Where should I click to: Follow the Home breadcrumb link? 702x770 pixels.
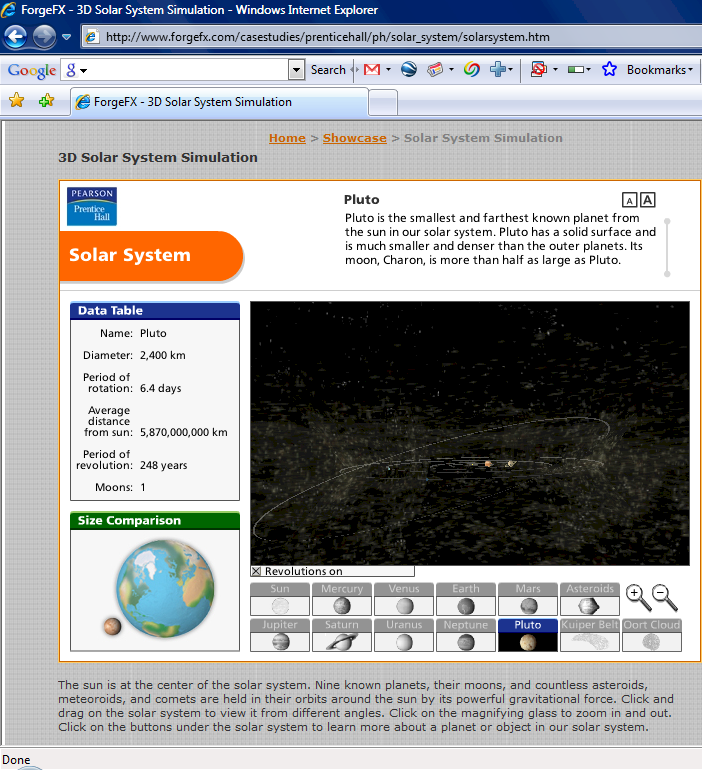pos(287,138)
